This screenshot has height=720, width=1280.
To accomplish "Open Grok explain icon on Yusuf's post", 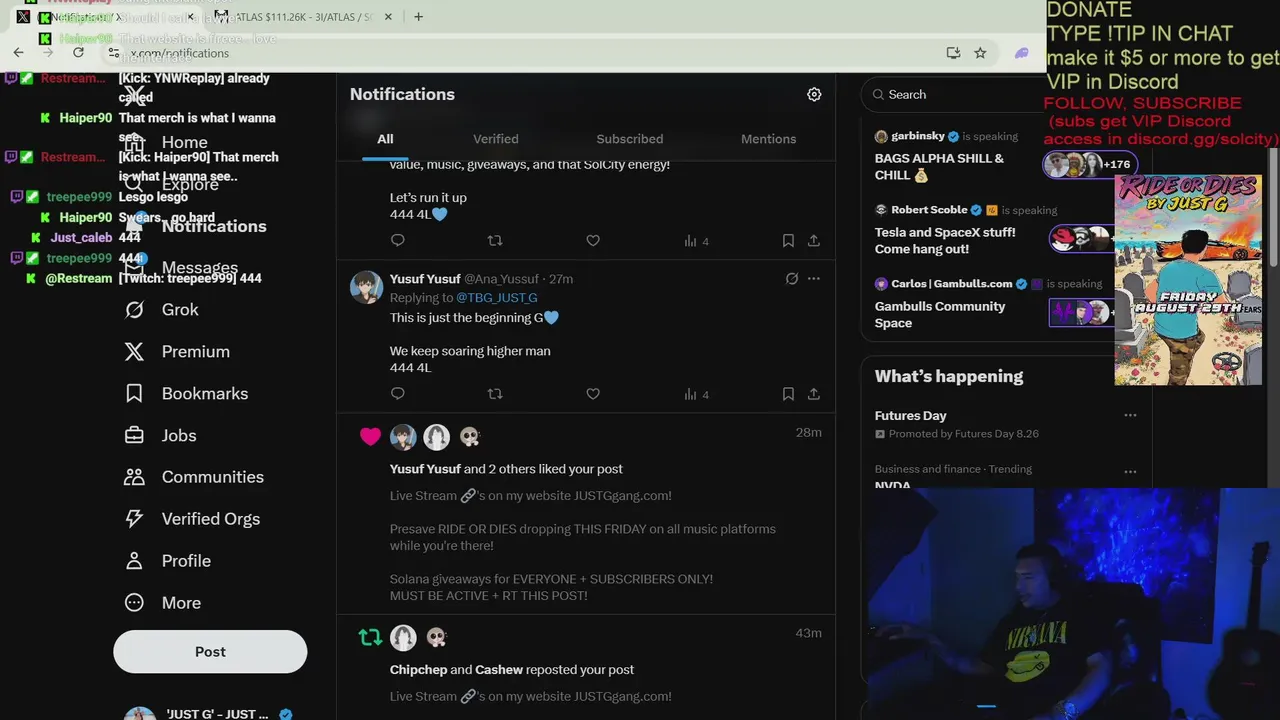I will 791,279.
